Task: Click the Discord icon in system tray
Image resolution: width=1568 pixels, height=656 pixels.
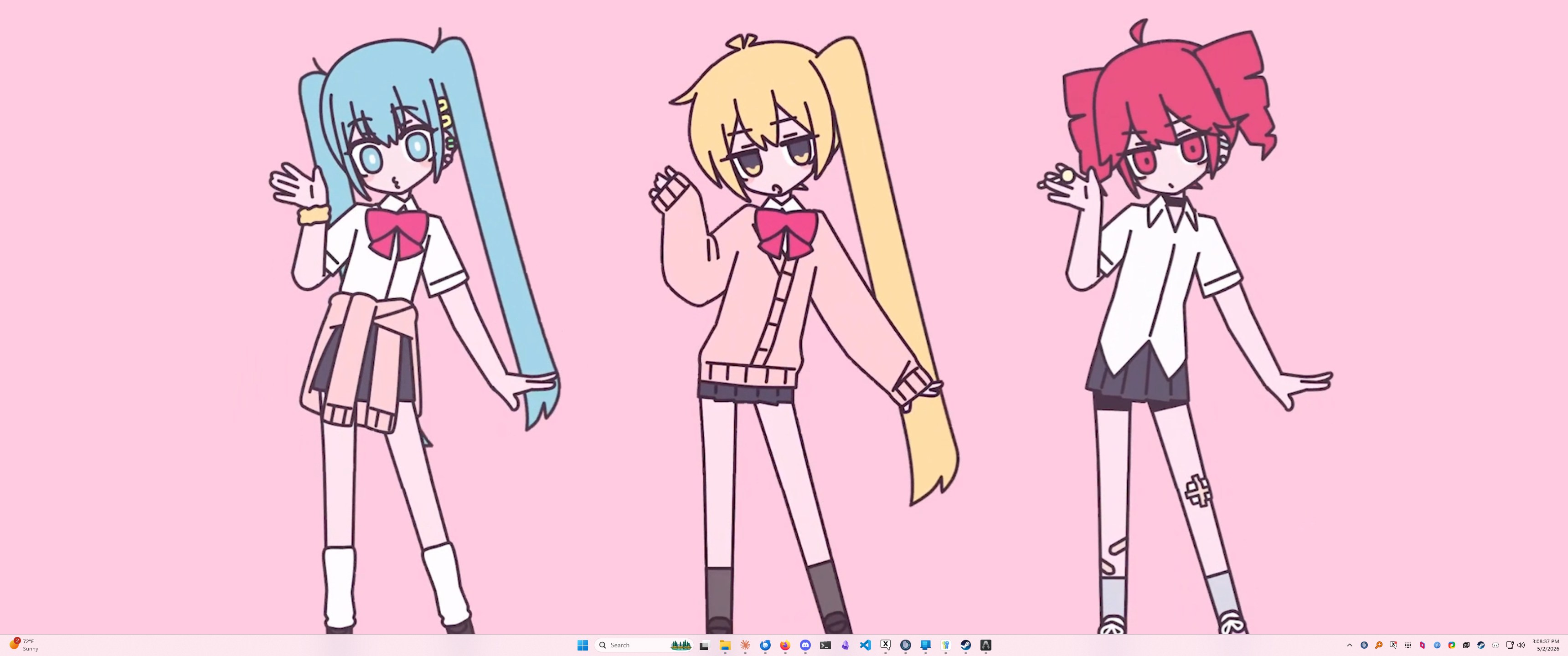Action: (x=1496, y=645)
